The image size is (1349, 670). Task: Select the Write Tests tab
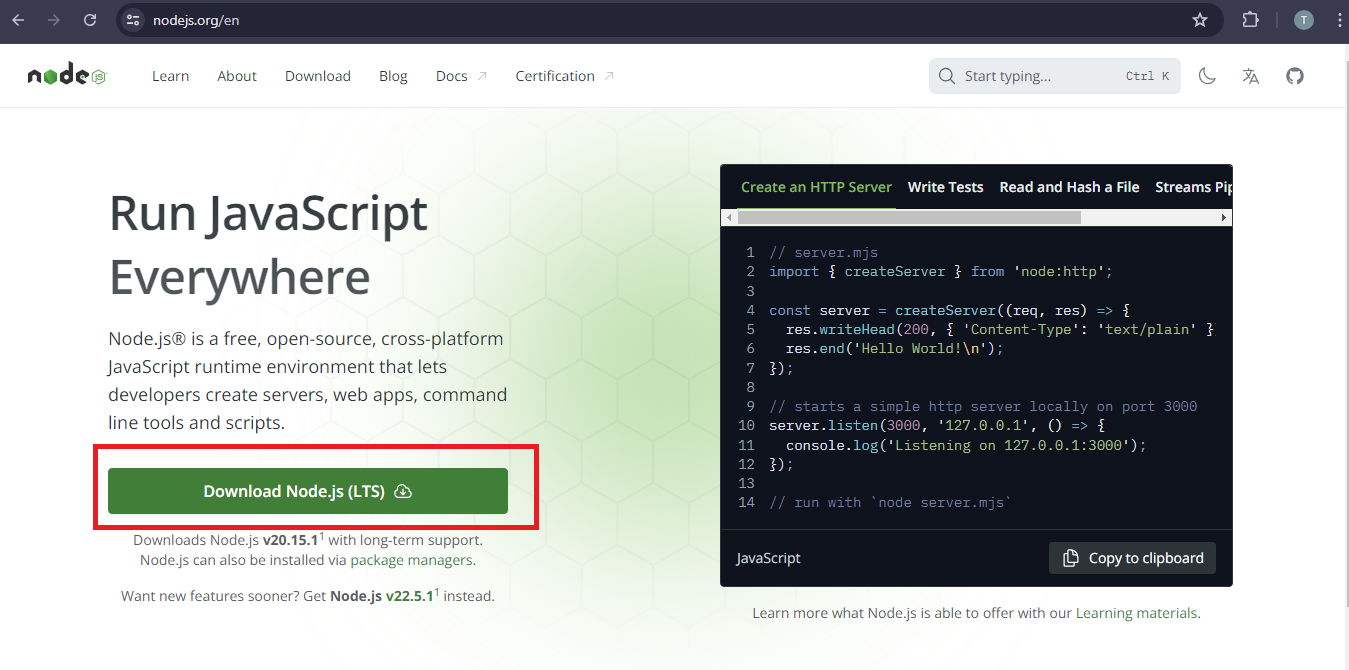[946, 187]
